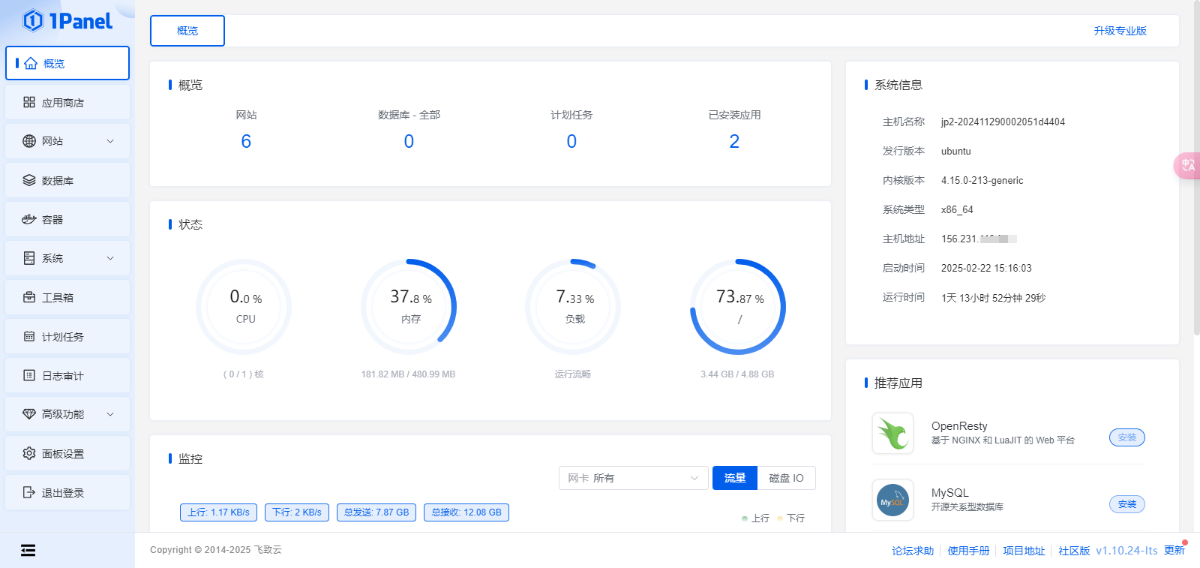Open the Database (数据库) stack icon
The image size is (1200, 568).
click(29, 180)
